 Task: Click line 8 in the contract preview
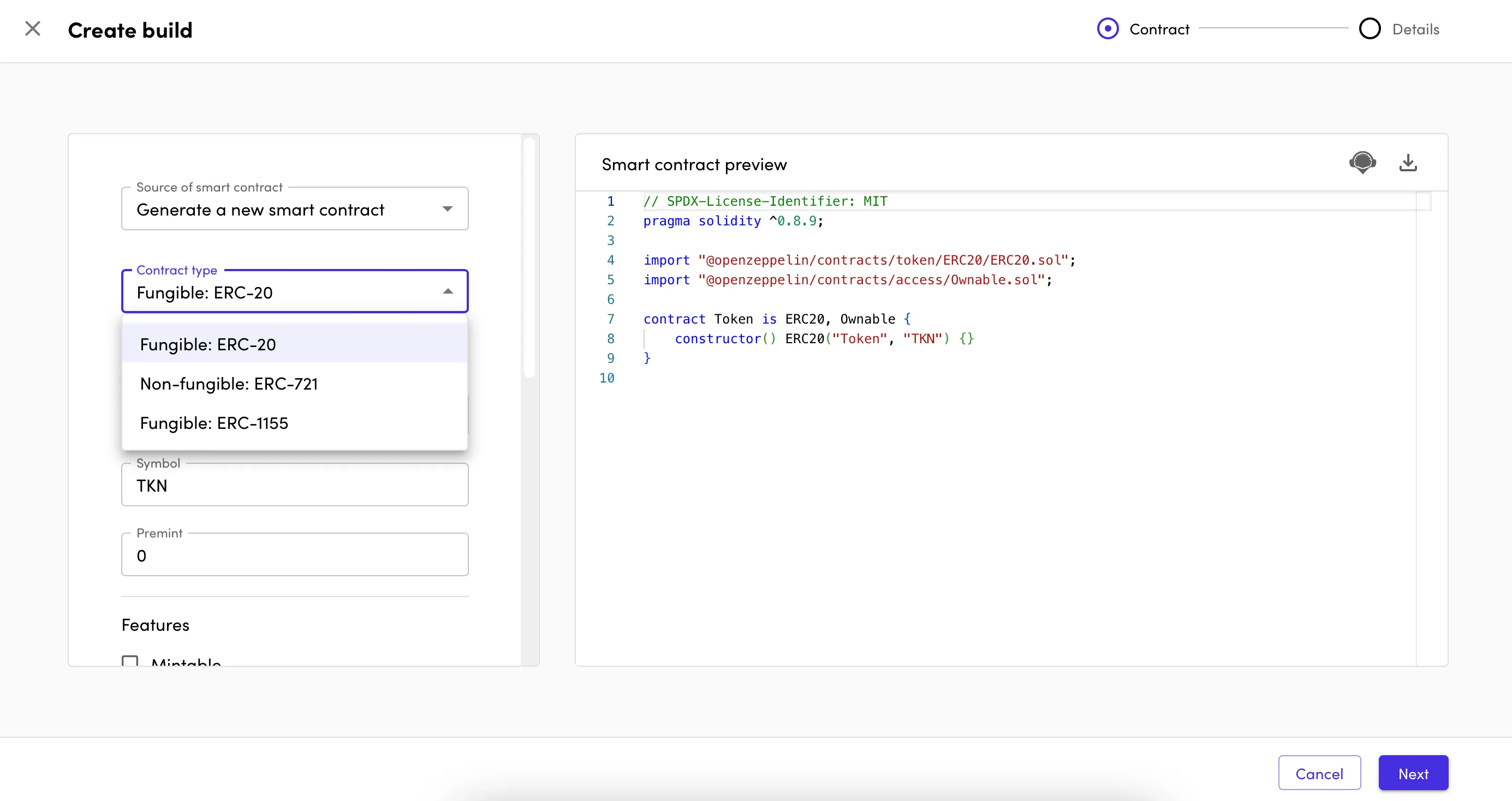tap(822, 339)
